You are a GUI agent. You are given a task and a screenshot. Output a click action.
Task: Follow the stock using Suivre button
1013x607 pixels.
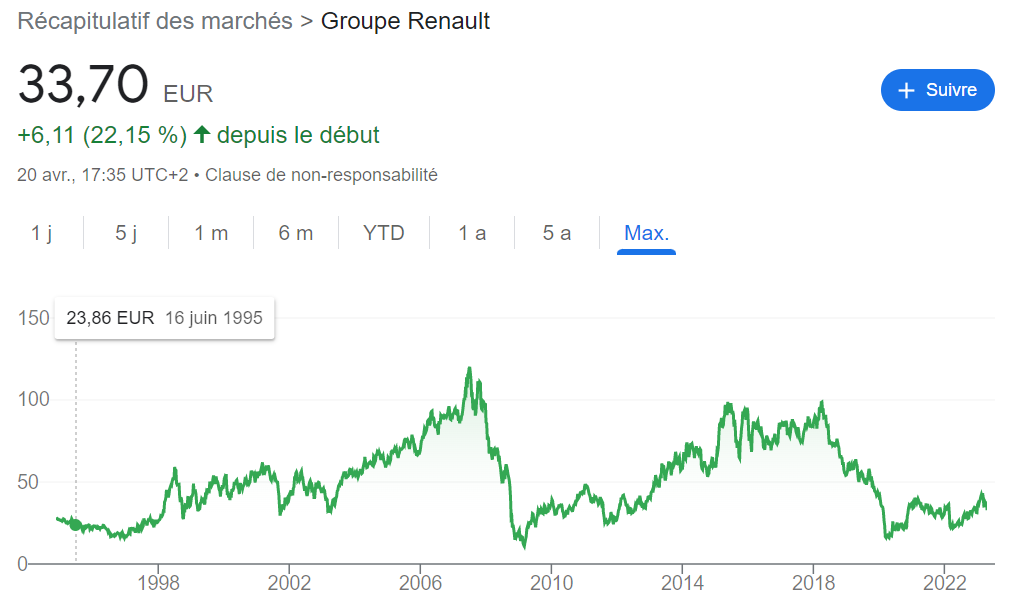[x=937, y=90]
